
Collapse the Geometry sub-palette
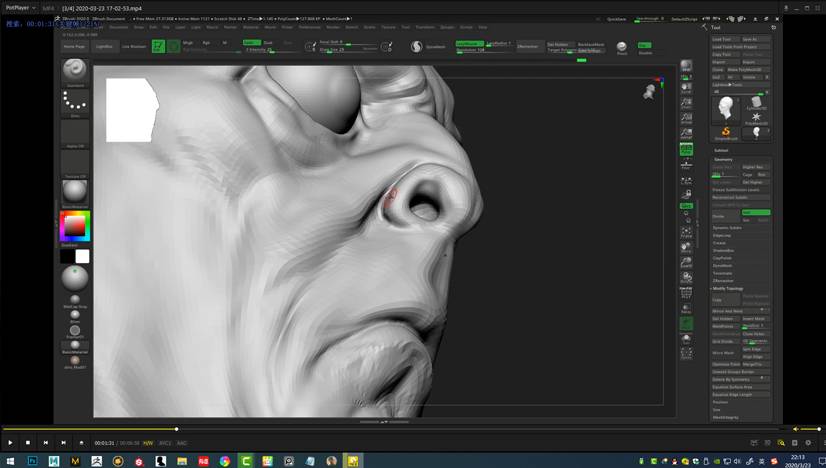[x=723, y=159]
